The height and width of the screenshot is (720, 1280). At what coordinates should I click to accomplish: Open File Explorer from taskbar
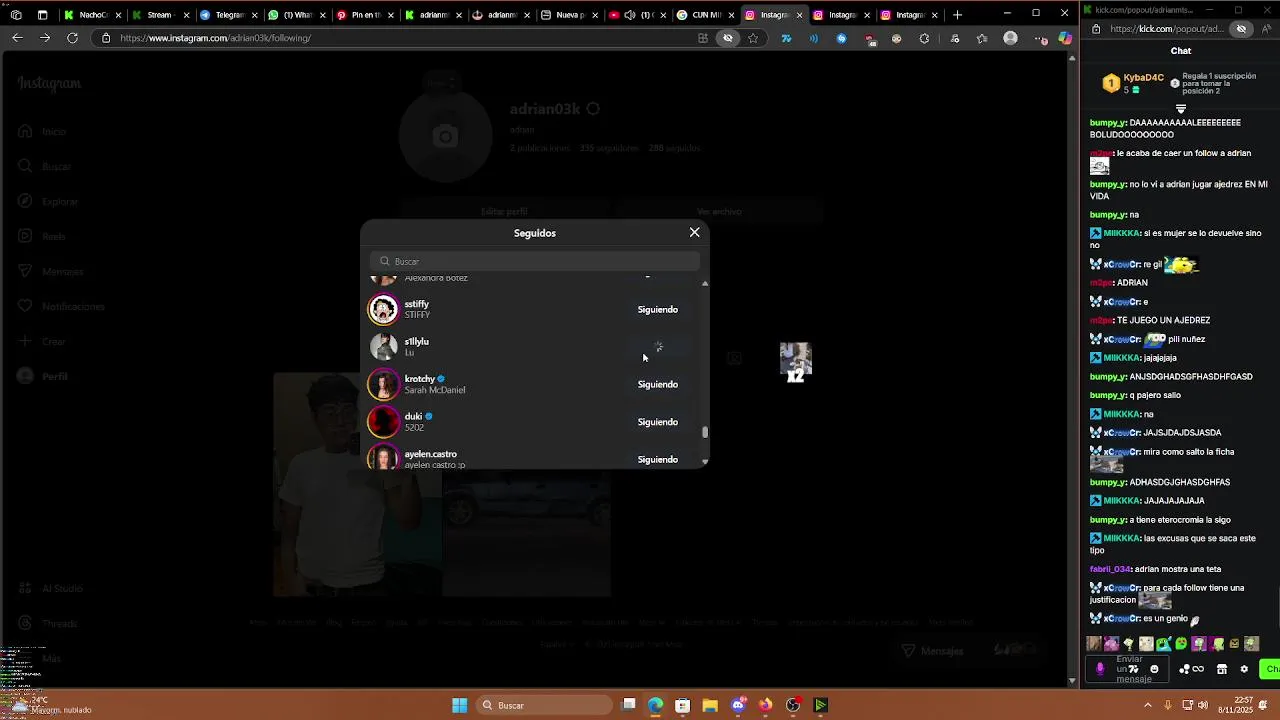pos(710,705)
